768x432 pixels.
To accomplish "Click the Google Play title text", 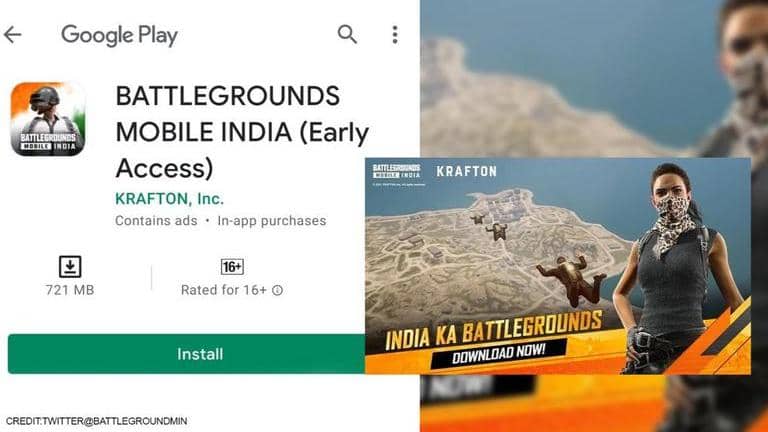I will [x=120, y=35].
